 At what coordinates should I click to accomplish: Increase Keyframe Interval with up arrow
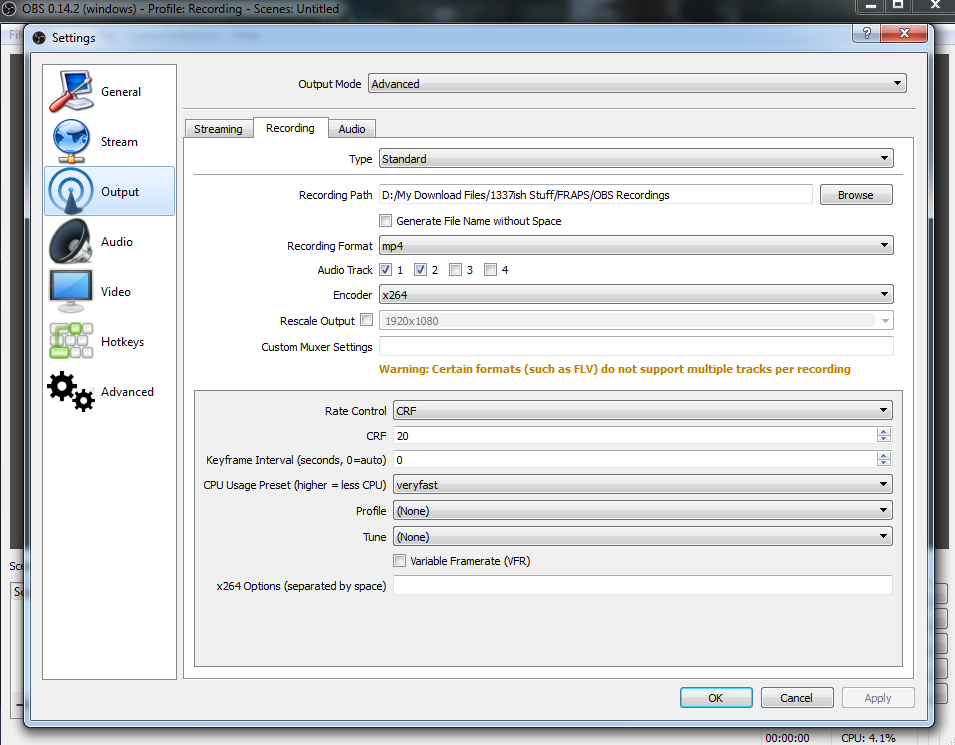pyautogui.click(x=884, y=455)
